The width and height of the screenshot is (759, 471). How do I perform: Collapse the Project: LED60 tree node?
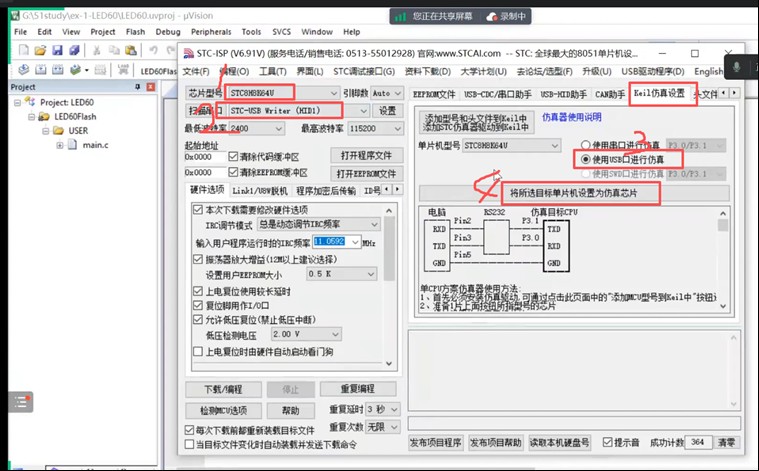pos(17,103)
